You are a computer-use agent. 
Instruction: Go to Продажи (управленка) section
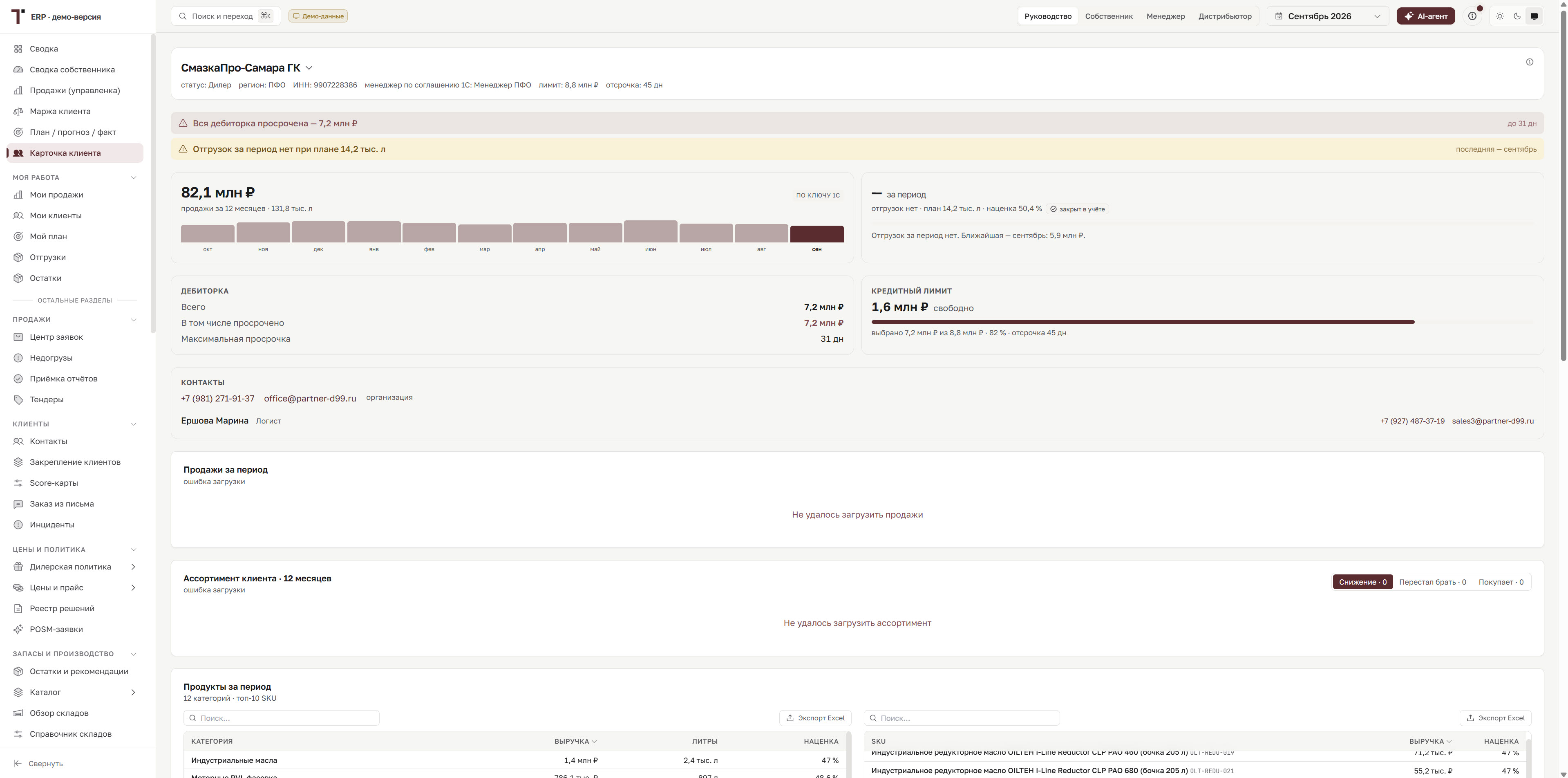75,90
